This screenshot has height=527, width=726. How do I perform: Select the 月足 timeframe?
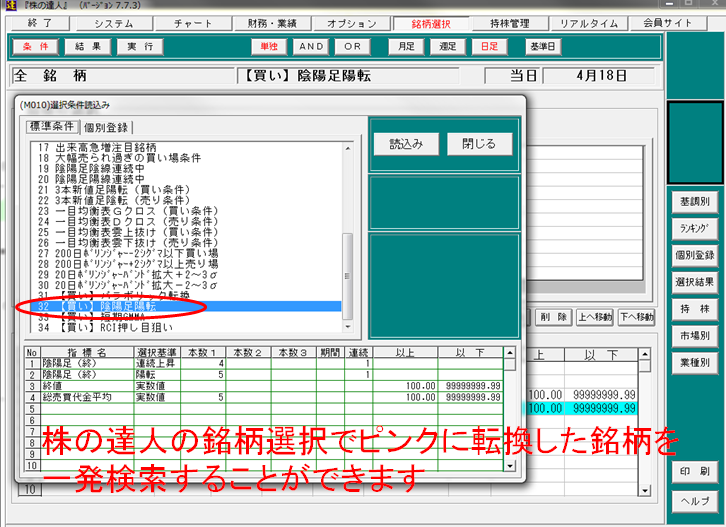coord(406,46)
